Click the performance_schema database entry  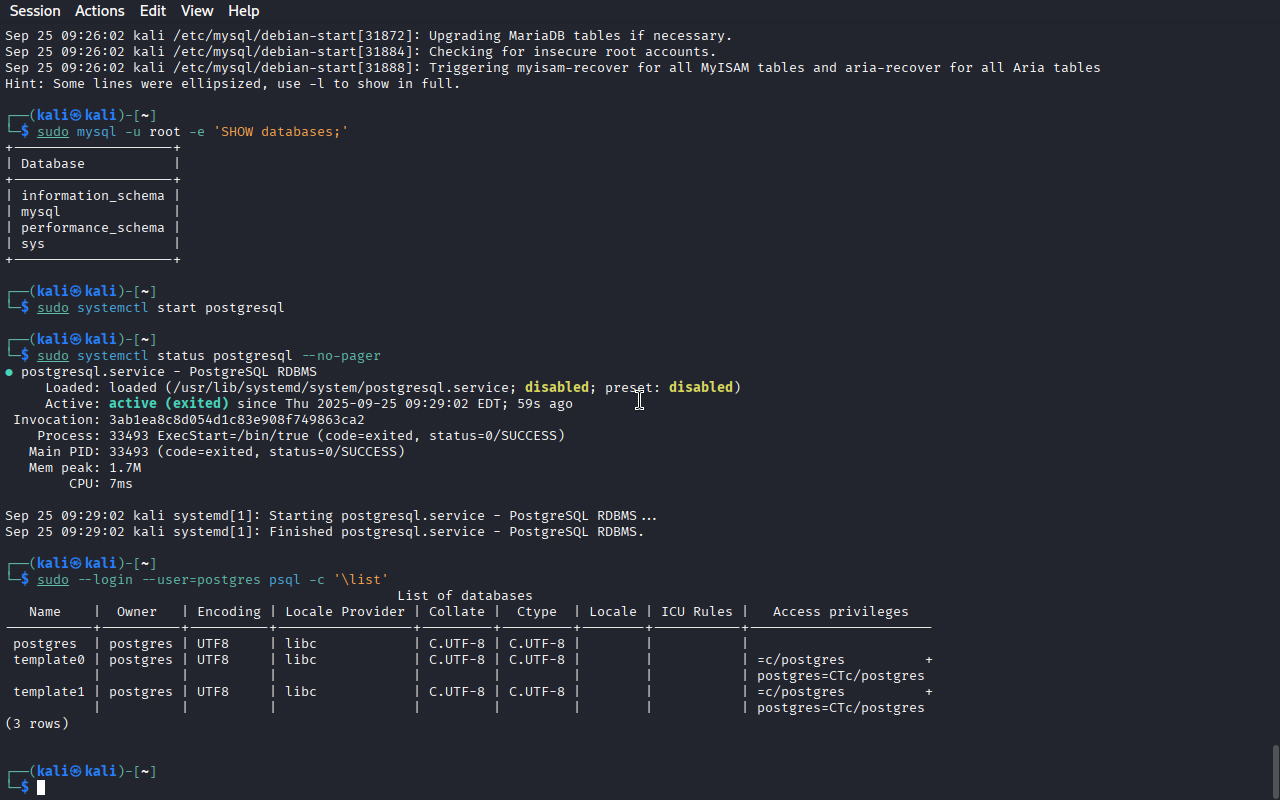pyautogui.click(x=92, y=228)
